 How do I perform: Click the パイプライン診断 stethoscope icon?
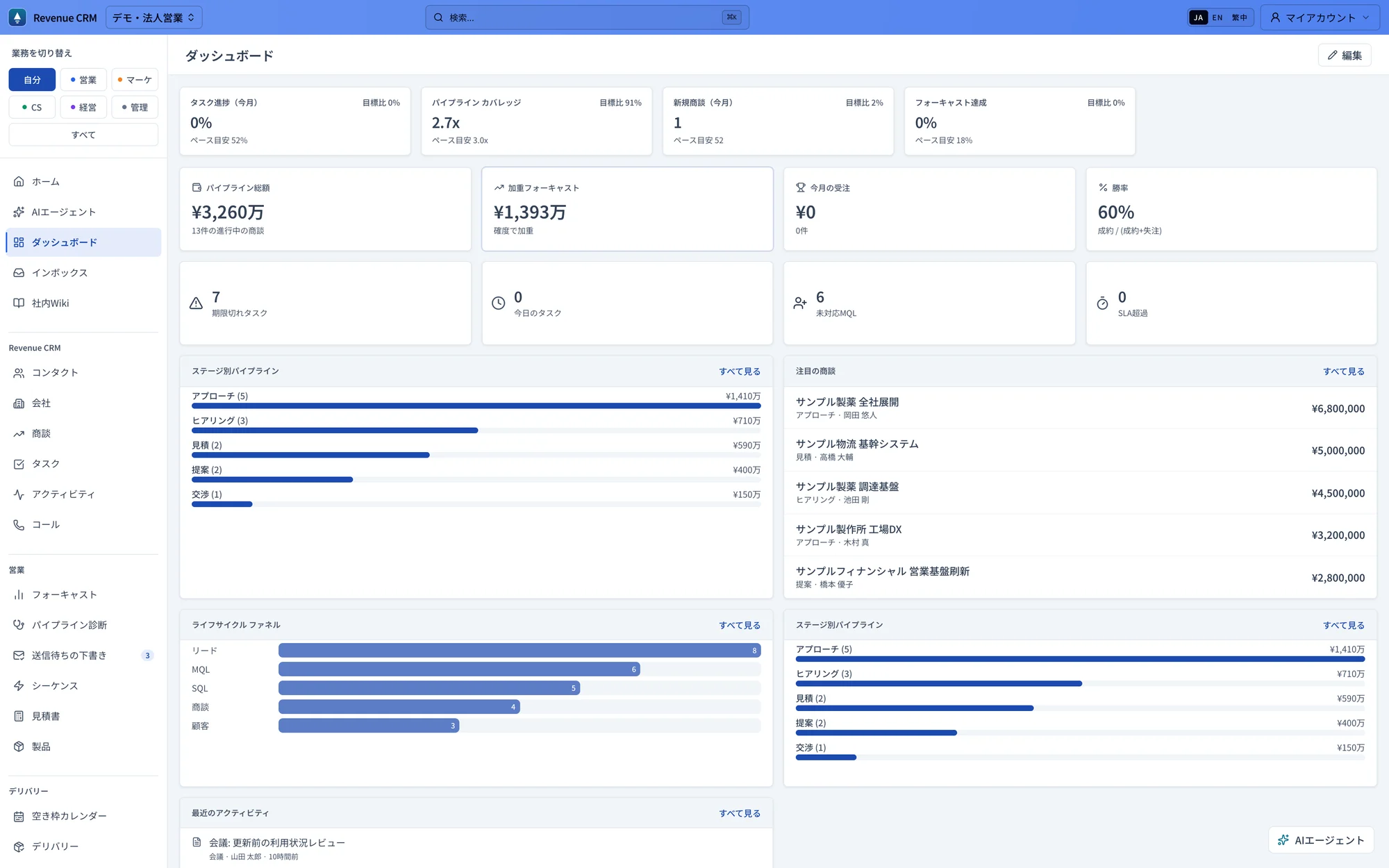pyautogui.click(x=19, y=625)
